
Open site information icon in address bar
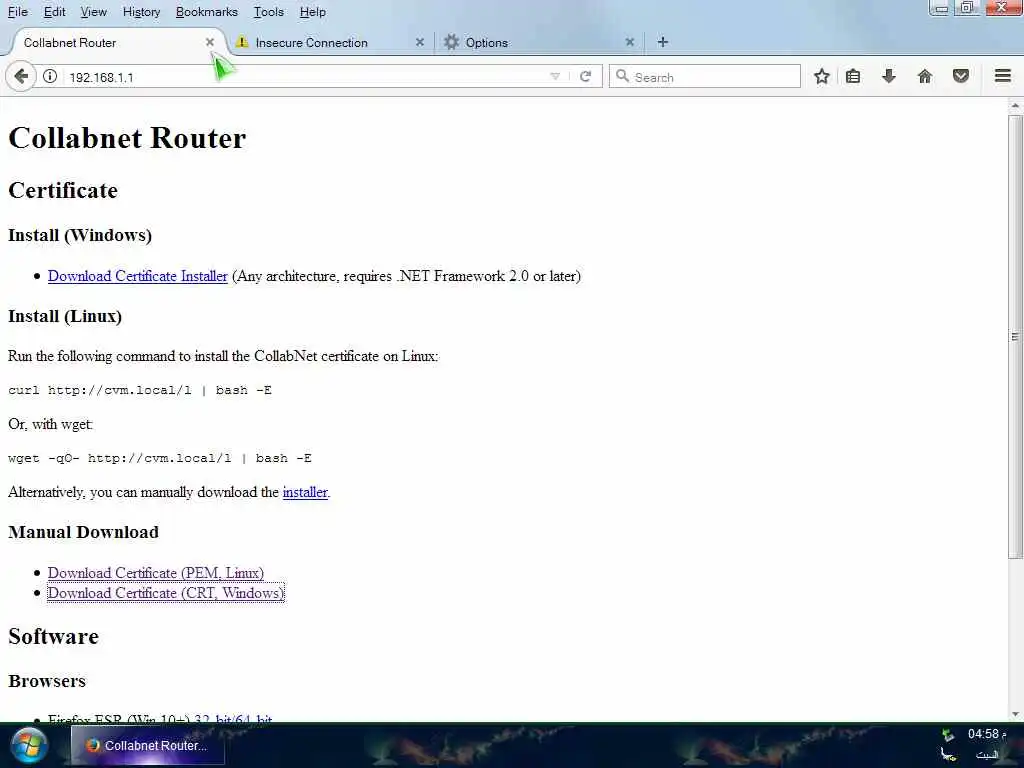pos(50,76)
